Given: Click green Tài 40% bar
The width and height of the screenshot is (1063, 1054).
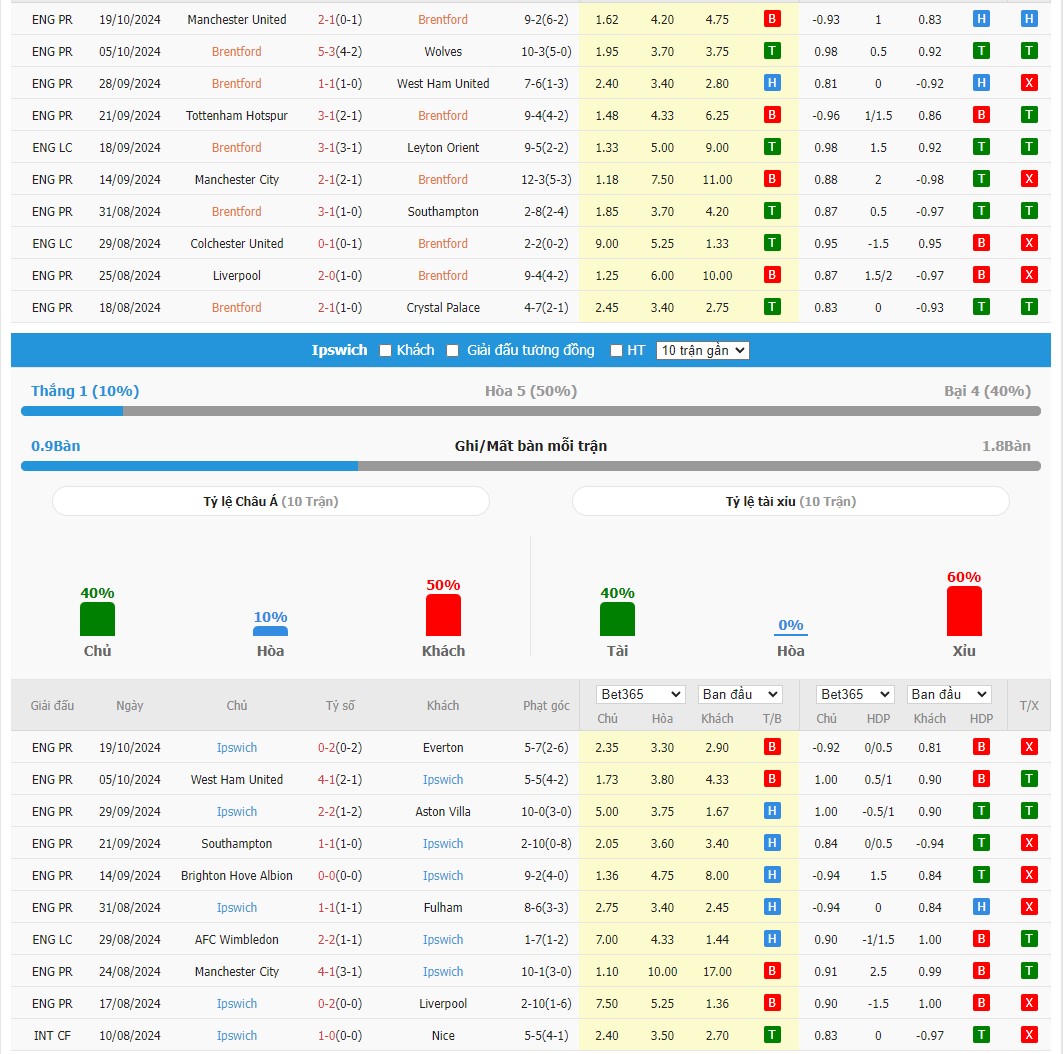Looking at the screenshot, I should (618, 619).
